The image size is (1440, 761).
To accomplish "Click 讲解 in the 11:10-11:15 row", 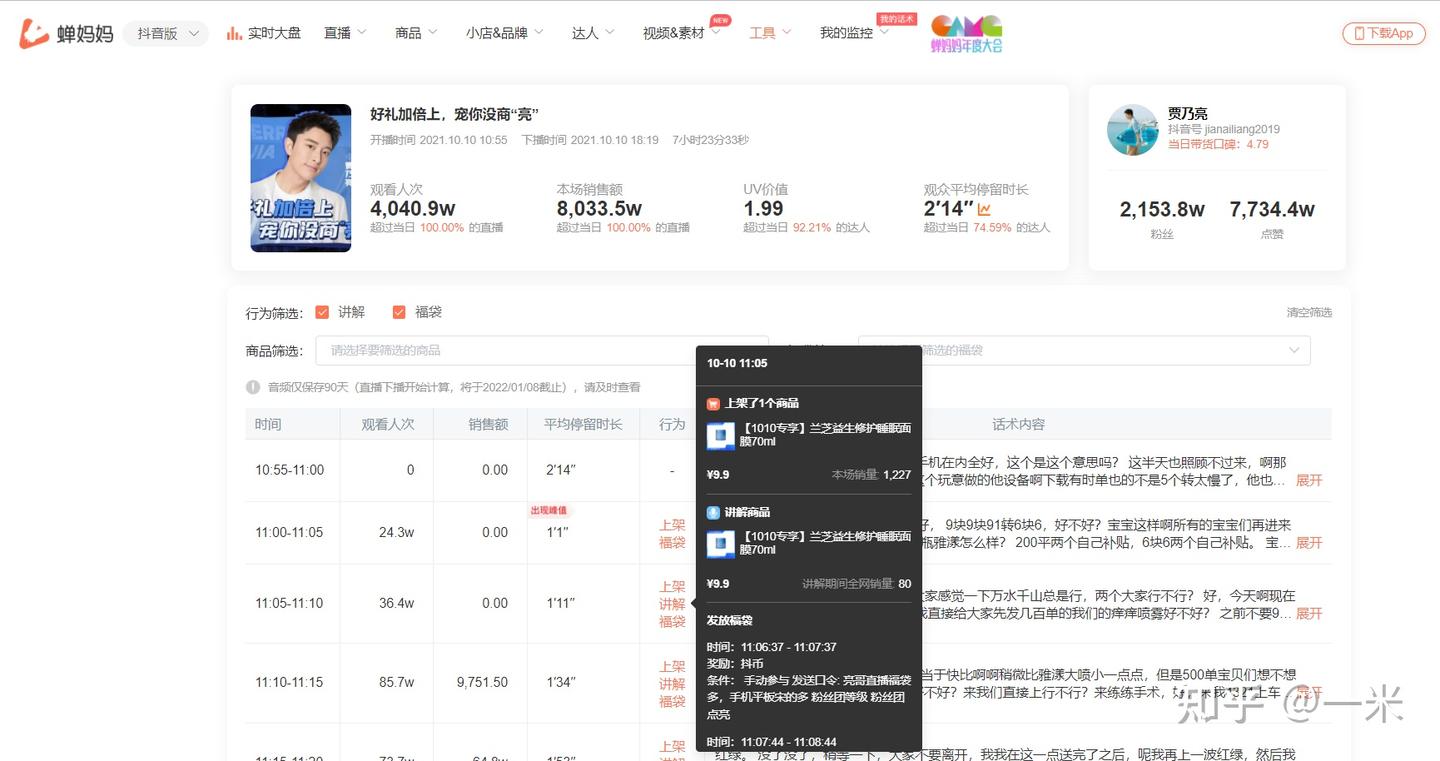I will (672, 684).
